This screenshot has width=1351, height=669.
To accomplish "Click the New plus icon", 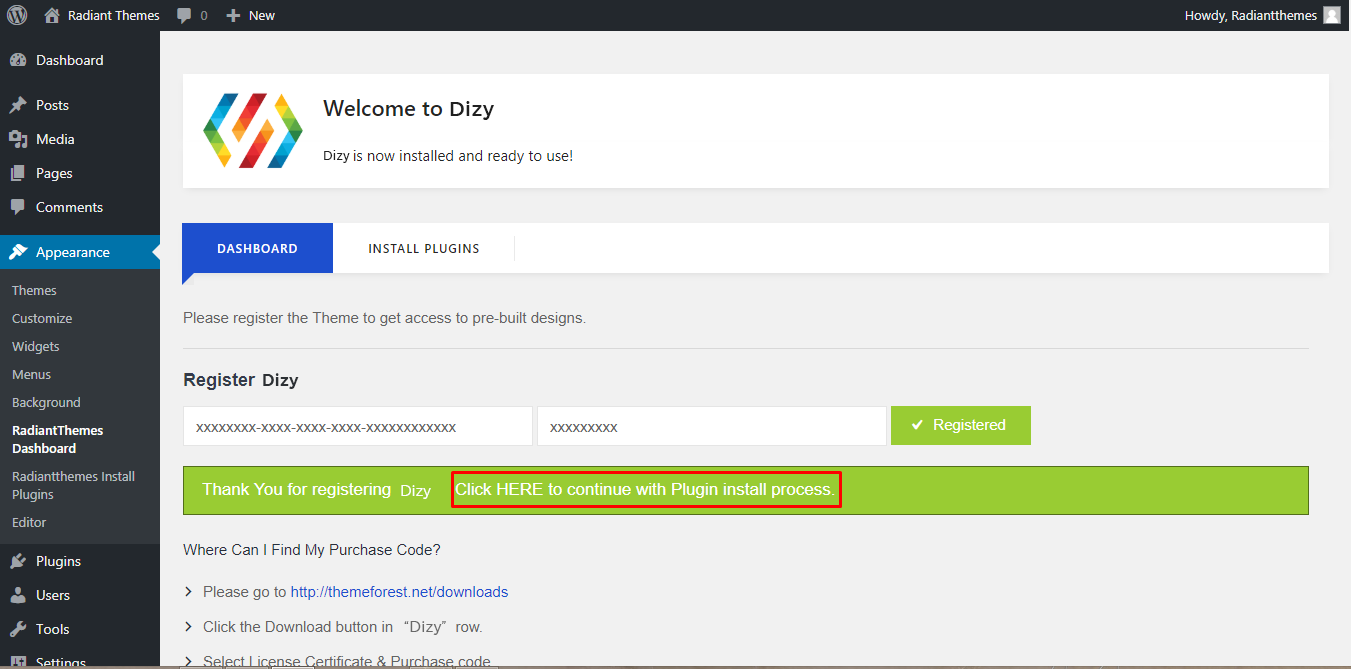I will click(233, 15).
